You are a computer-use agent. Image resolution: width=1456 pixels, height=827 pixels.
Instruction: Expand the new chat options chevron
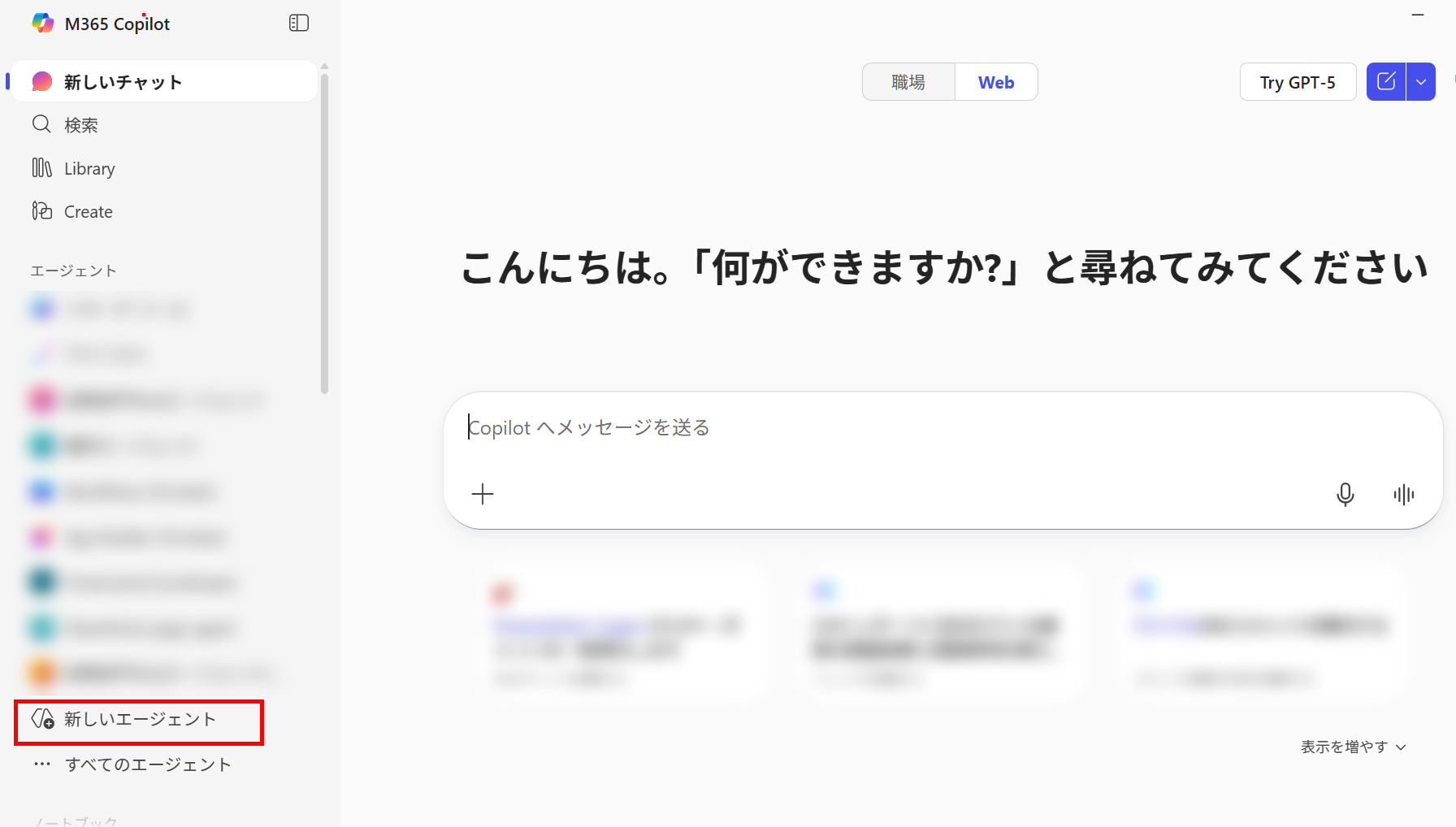1422,81
